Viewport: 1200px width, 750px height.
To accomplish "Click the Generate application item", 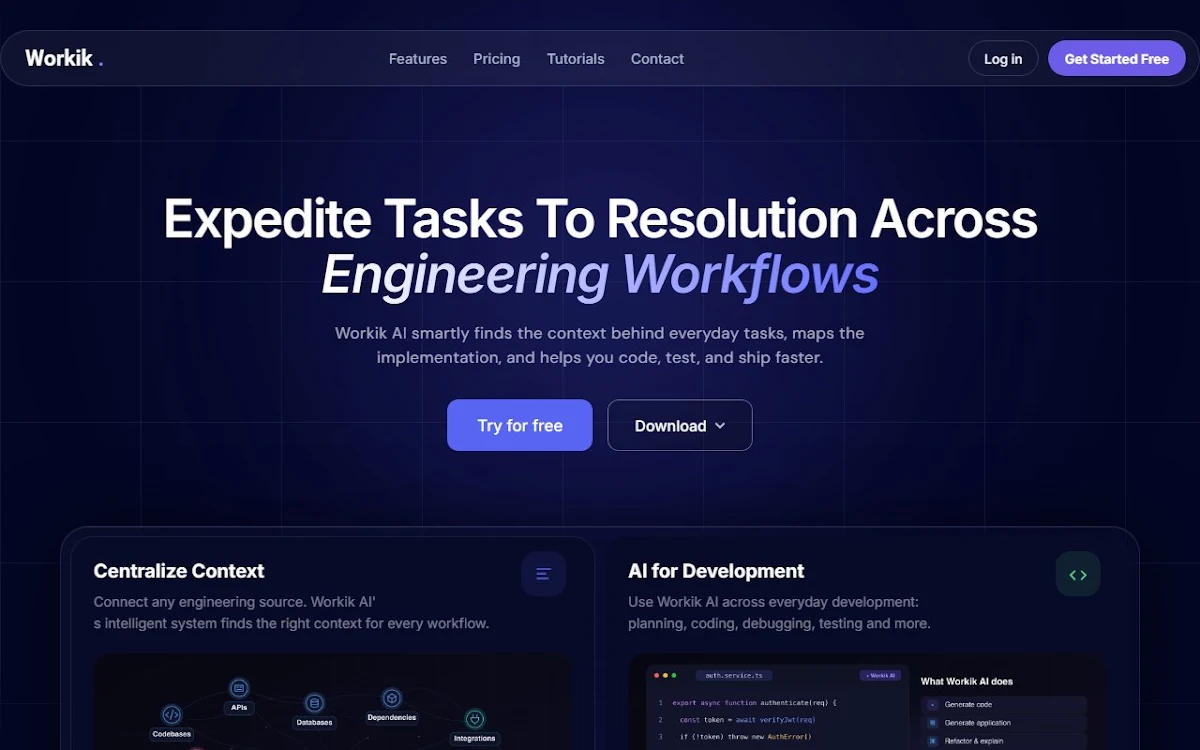I will coord(1003,723).
